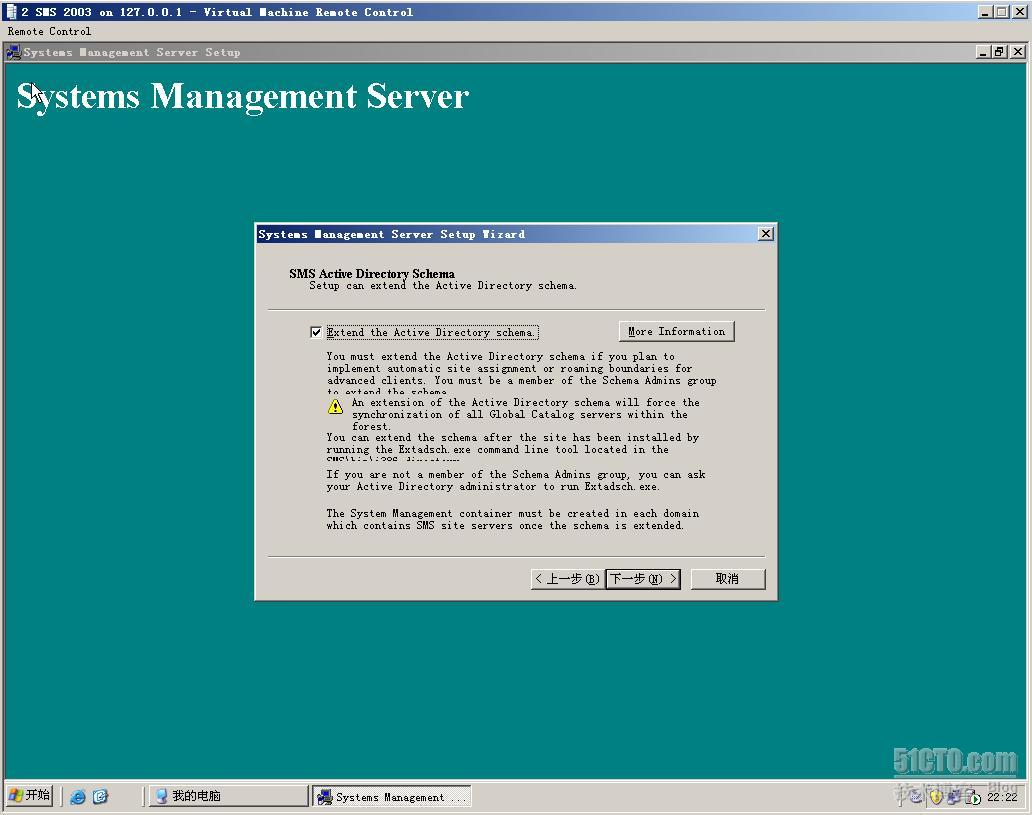The width and height of the screenshot is (1032, 815).
Task: Close the Setup Wizard dialog
Action: (x=765, y=234)
